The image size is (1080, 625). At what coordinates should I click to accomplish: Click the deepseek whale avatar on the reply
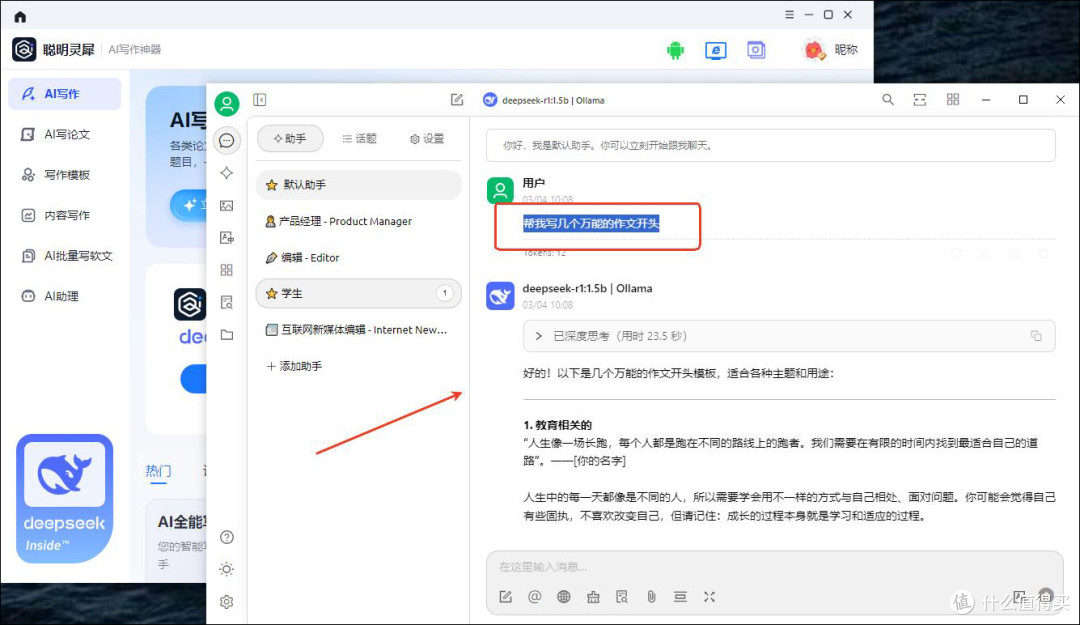tap(500, 296)
